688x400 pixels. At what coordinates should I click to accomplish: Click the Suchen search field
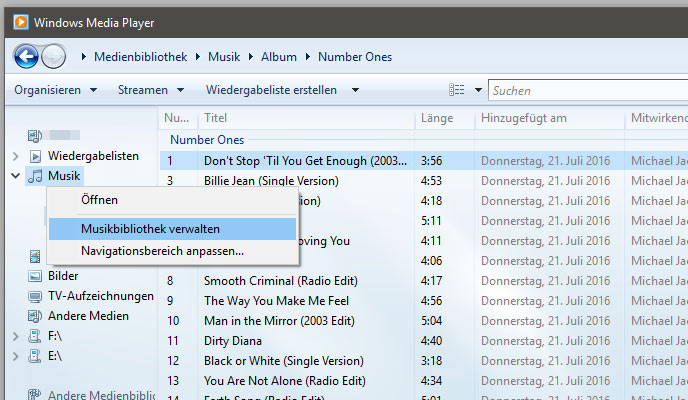[x=588, y=90]
